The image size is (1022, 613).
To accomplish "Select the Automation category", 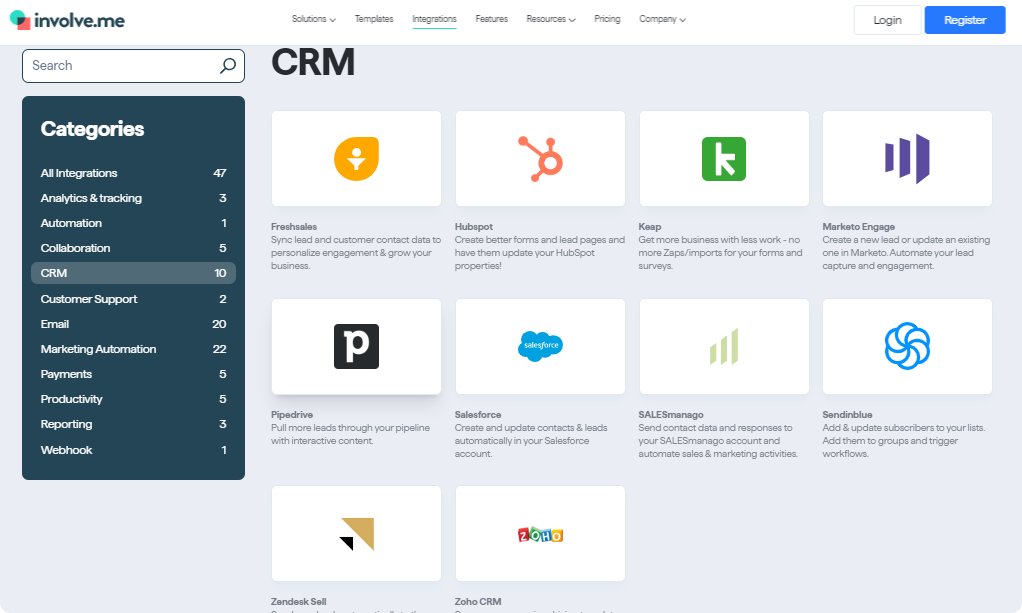I will coord(133,223).
